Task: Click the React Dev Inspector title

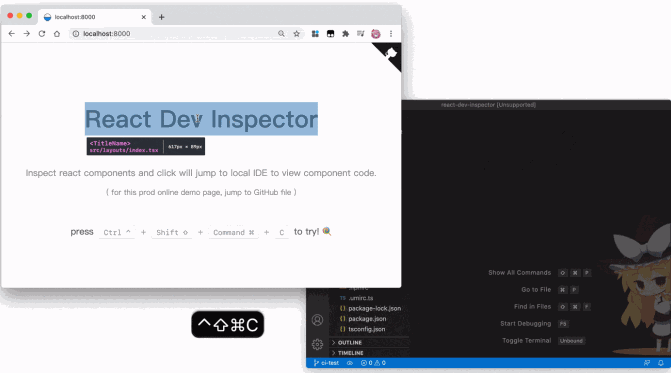Action: pyautogui.click(x=201, y=119)
